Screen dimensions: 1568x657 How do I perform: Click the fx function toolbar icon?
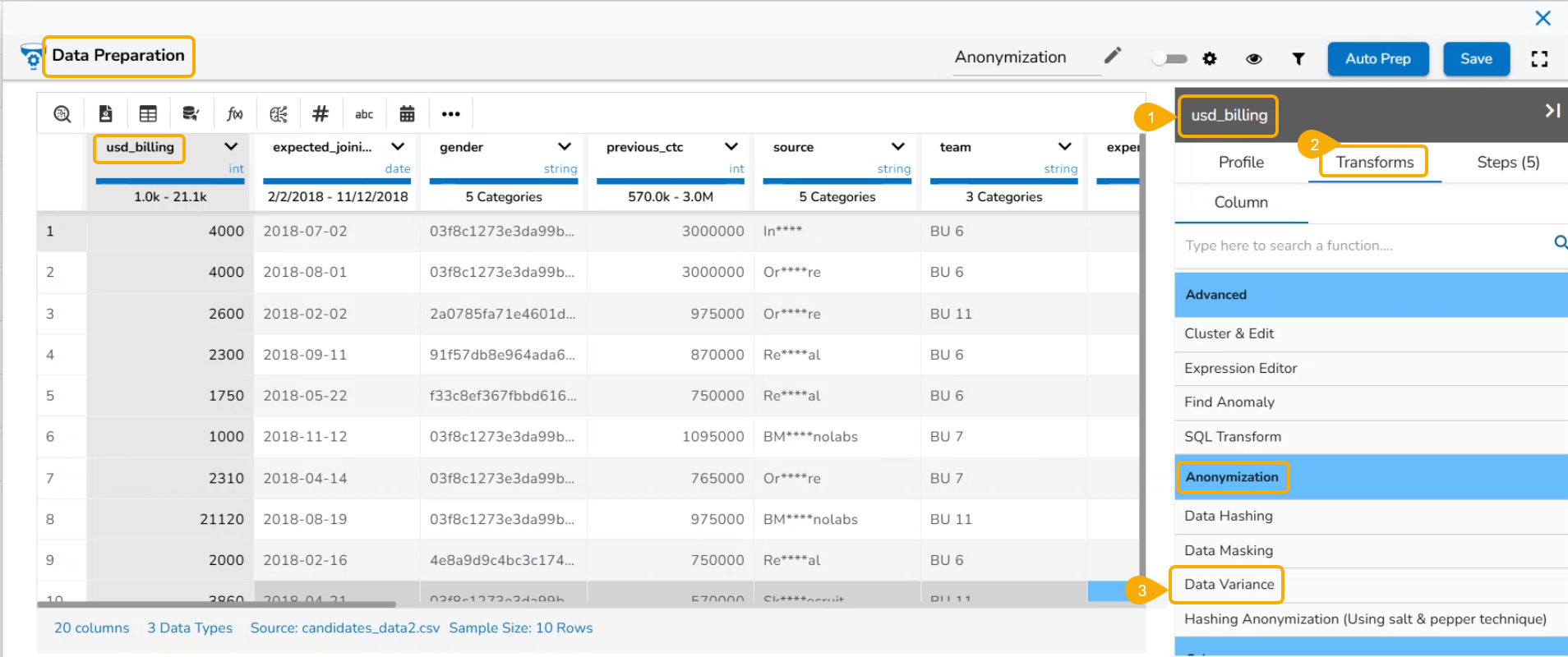(235, 114)
